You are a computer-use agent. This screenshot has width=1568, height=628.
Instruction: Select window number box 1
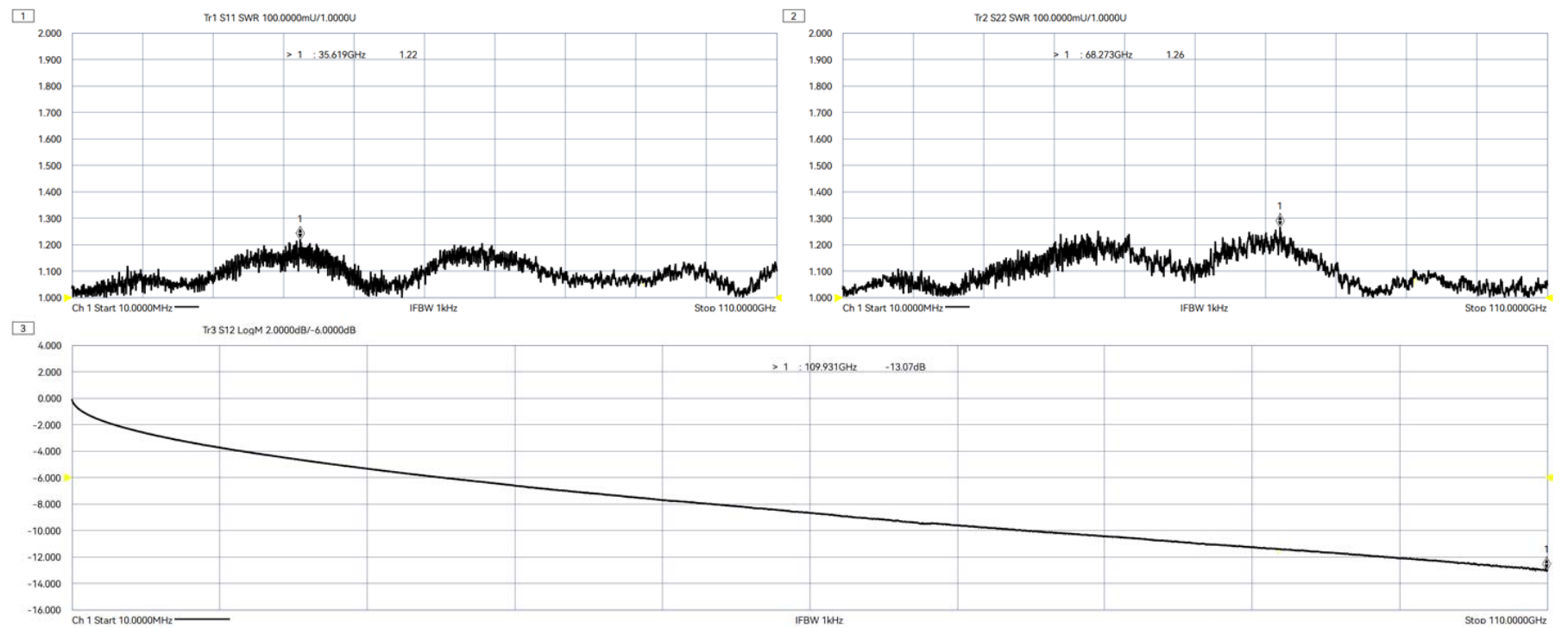tap(23, 16)
